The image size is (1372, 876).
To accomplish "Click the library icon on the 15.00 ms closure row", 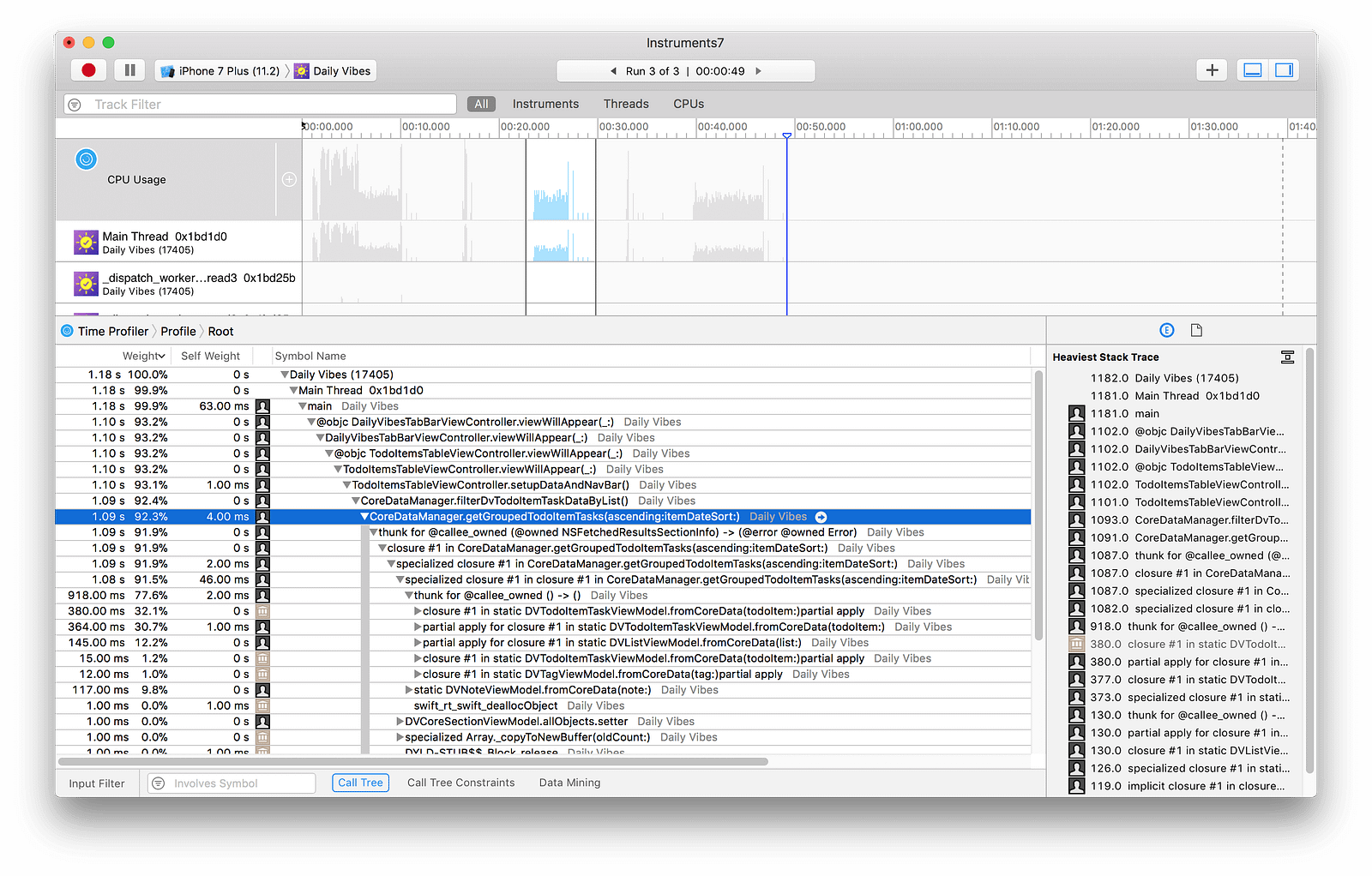I will coord(262,658).
